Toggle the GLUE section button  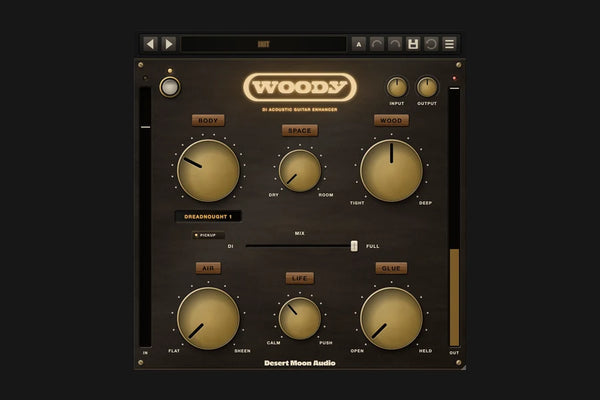pos(391,268)
